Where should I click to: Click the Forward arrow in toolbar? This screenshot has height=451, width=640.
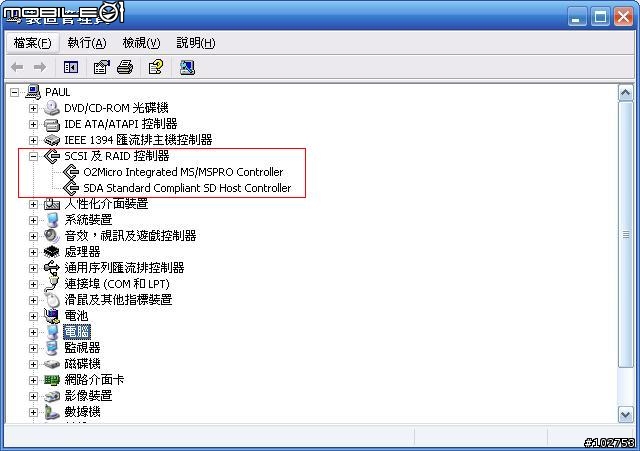(x=40, y=67)
